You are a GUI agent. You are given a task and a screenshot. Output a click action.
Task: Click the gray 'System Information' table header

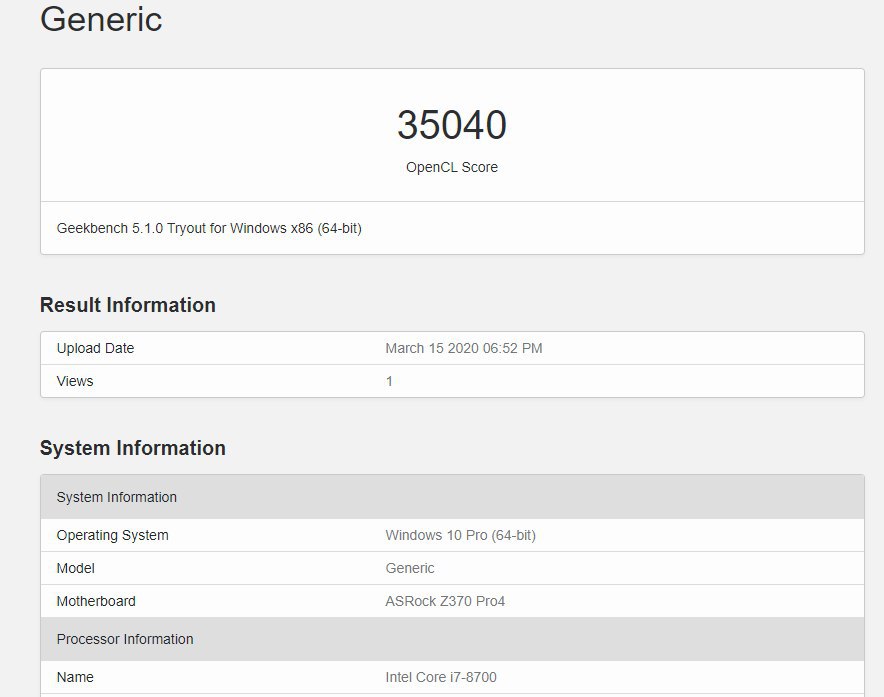tap(452, 497)
